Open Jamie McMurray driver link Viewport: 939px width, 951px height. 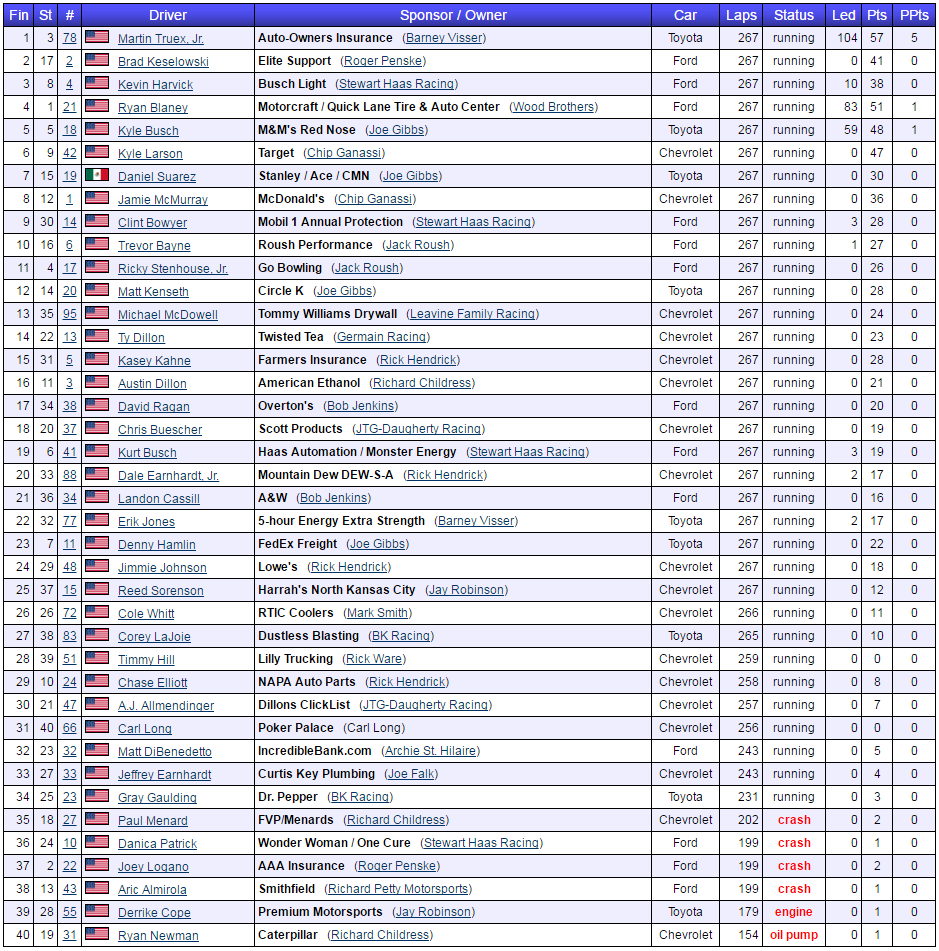coord(163,200)
